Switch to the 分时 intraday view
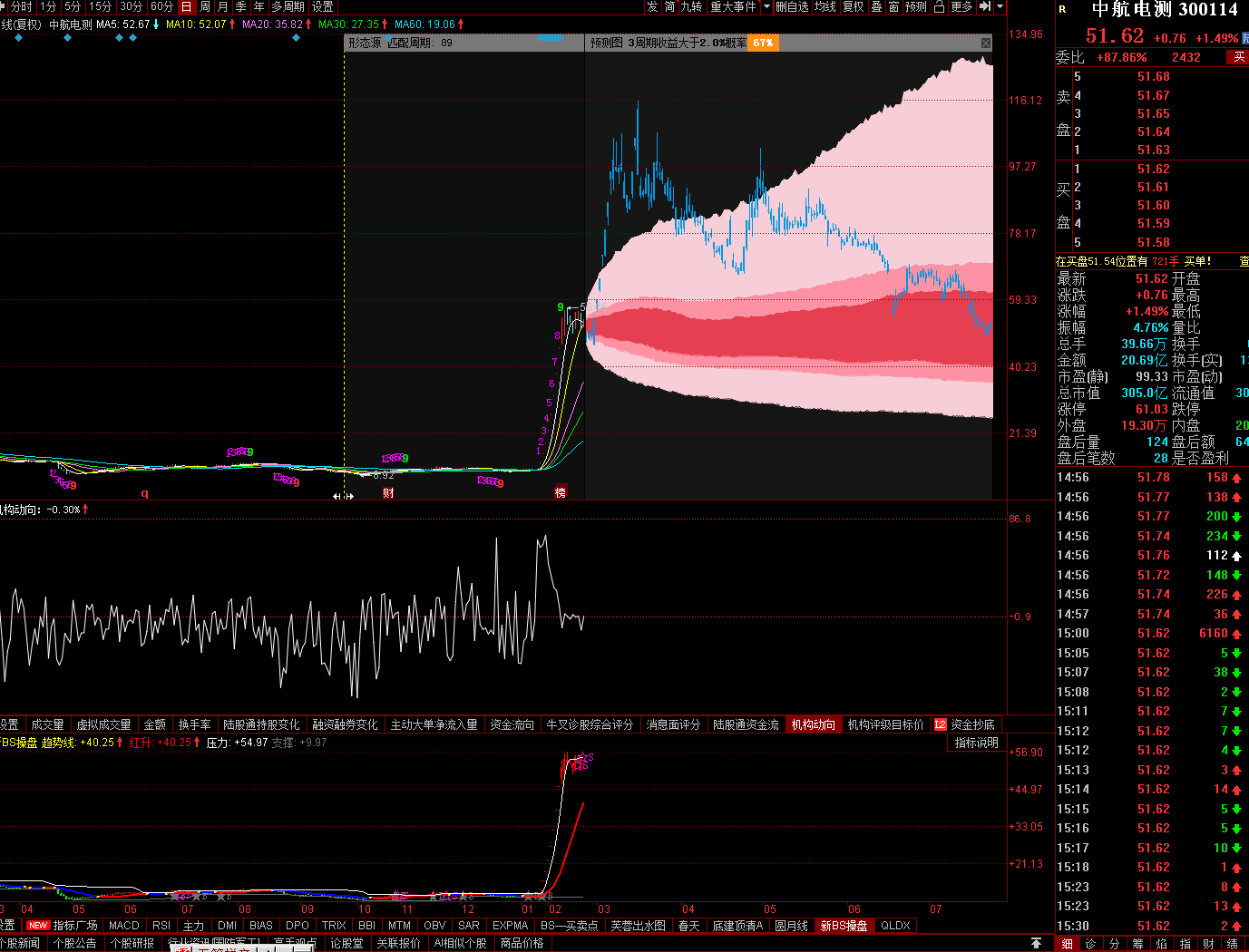1249x952 pixels. [21, 6]
